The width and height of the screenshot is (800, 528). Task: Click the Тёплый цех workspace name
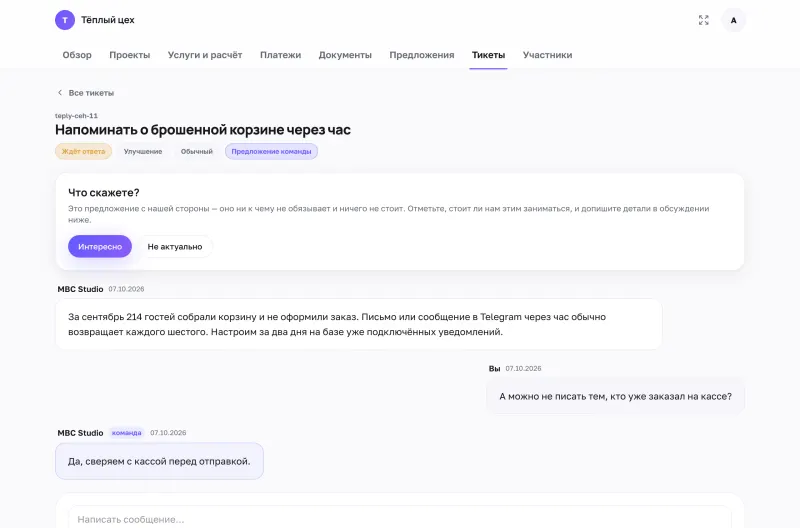(x=108, y=20)
